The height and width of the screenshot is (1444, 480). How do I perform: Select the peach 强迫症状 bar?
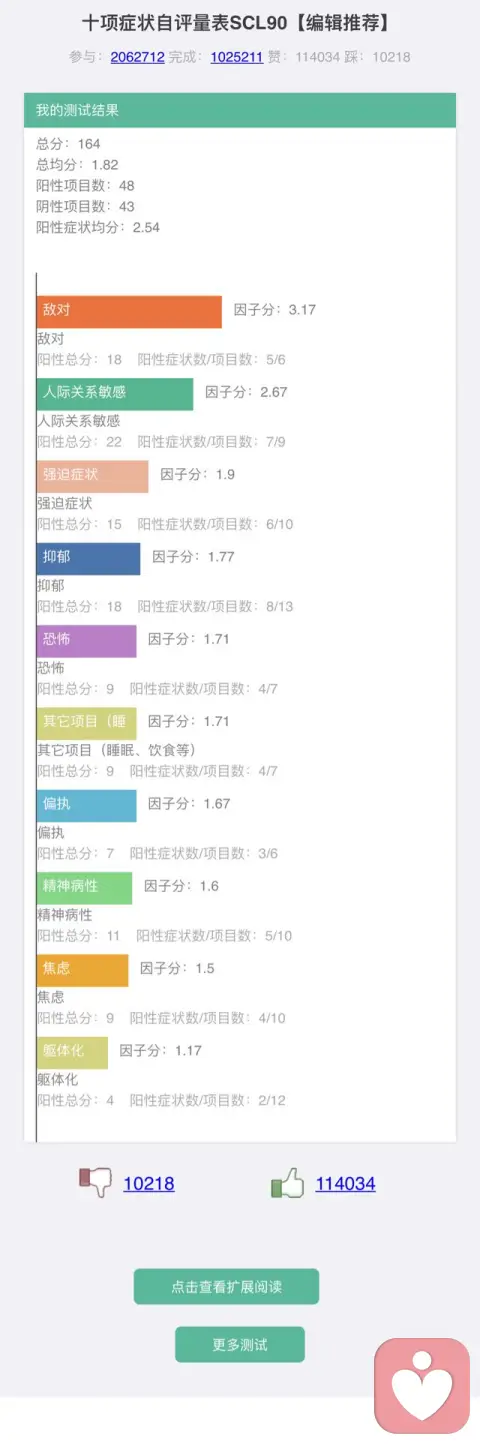click(92, 476)
